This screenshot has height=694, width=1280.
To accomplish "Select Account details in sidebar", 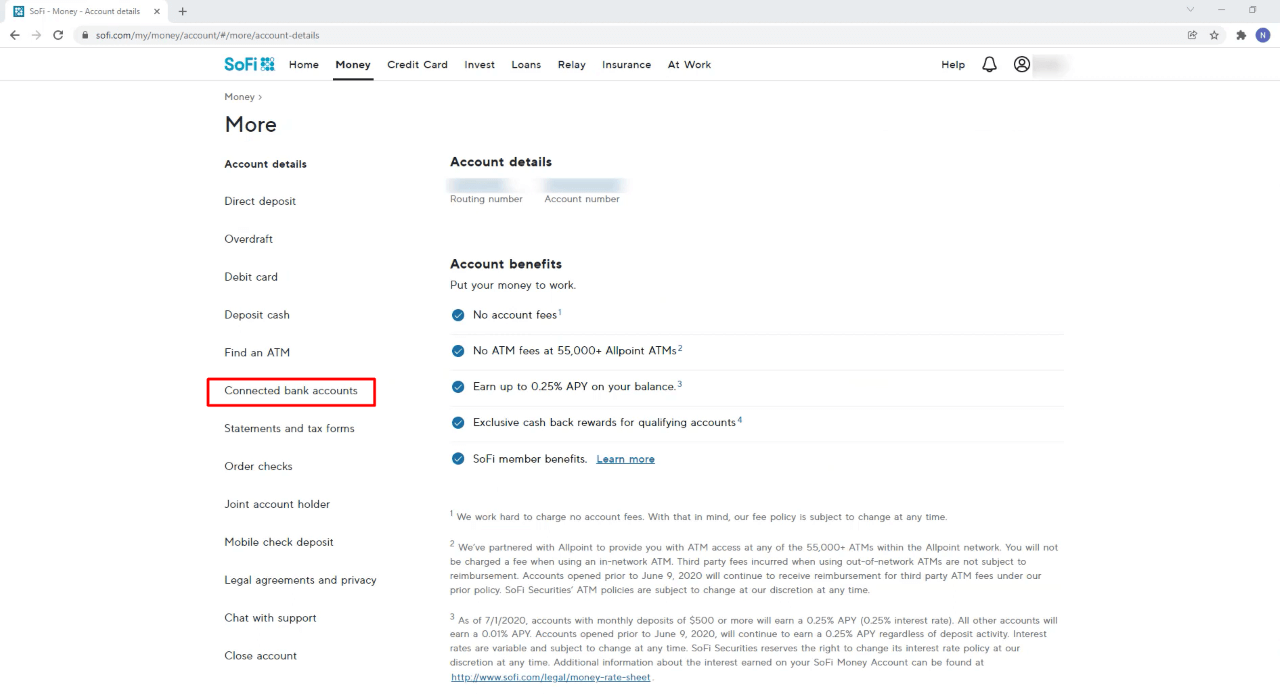I will click(x=265, y=164).
